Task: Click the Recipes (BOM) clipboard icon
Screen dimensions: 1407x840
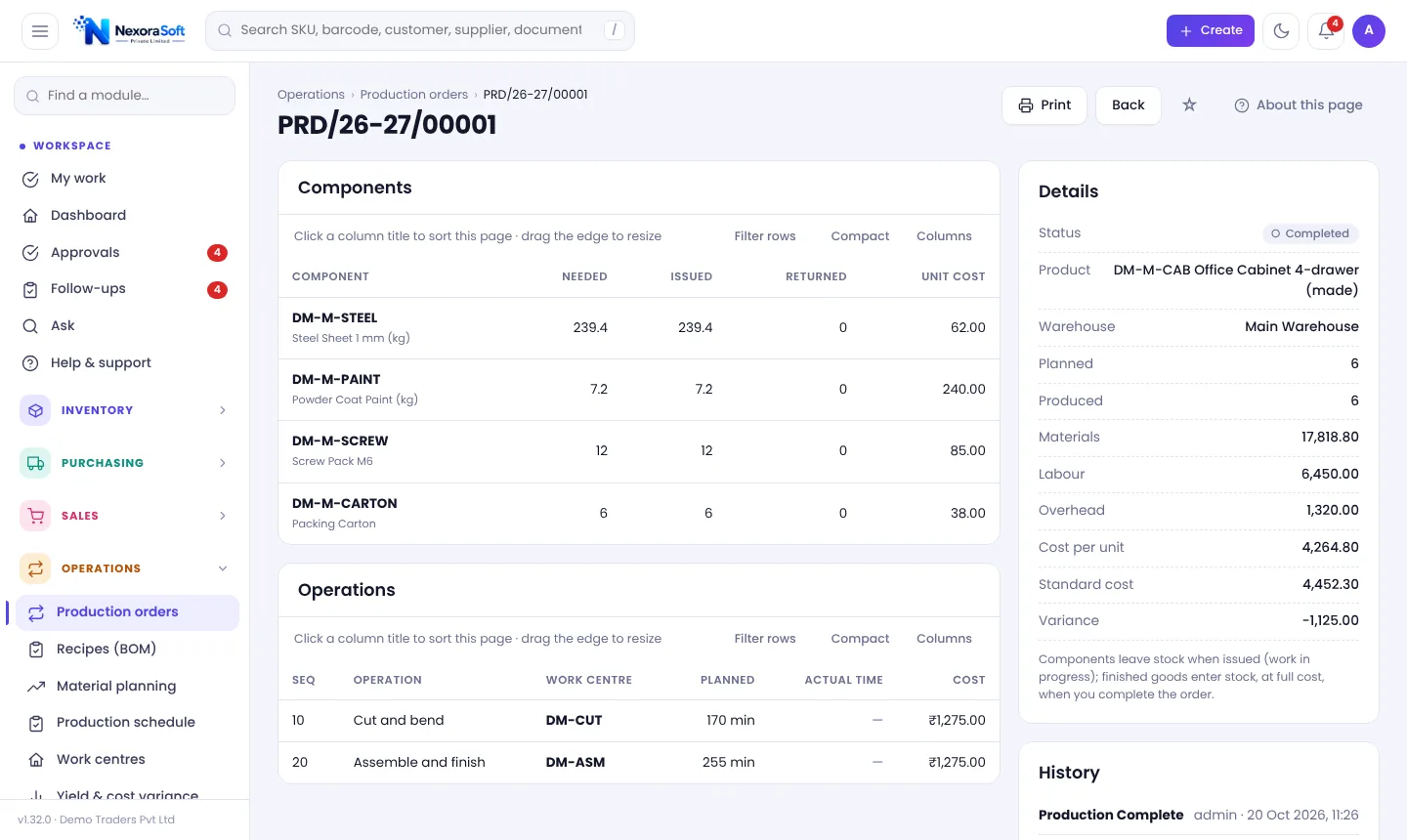Action: tap(36, 650)
